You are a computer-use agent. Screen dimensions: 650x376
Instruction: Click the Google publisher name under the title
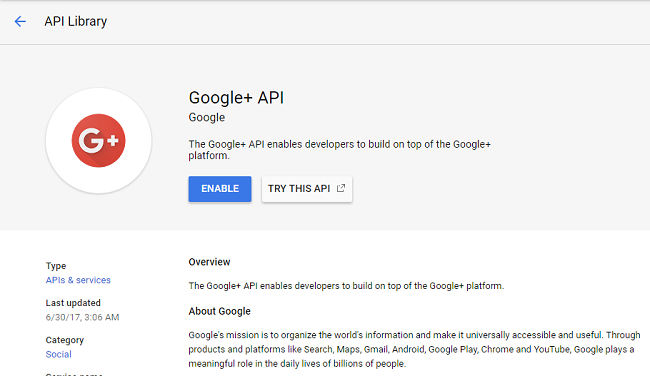[206, 118]
